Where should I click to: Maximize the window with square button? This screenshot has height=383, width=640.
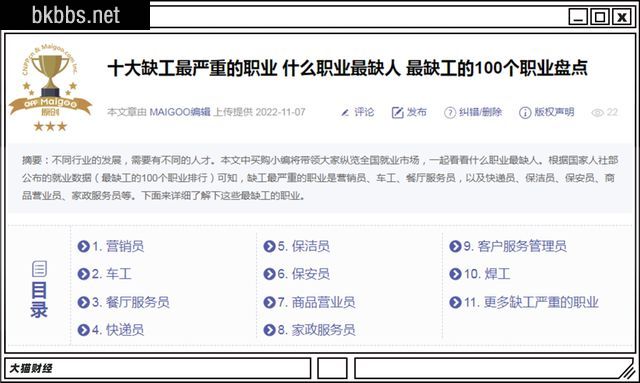click(600, 17)
